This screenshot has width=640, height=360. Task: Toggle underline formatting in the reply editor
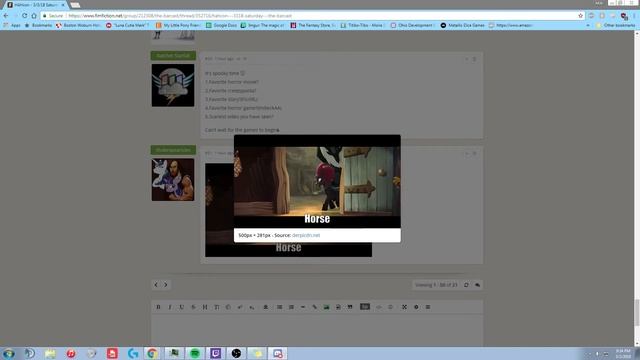[182, 307]
